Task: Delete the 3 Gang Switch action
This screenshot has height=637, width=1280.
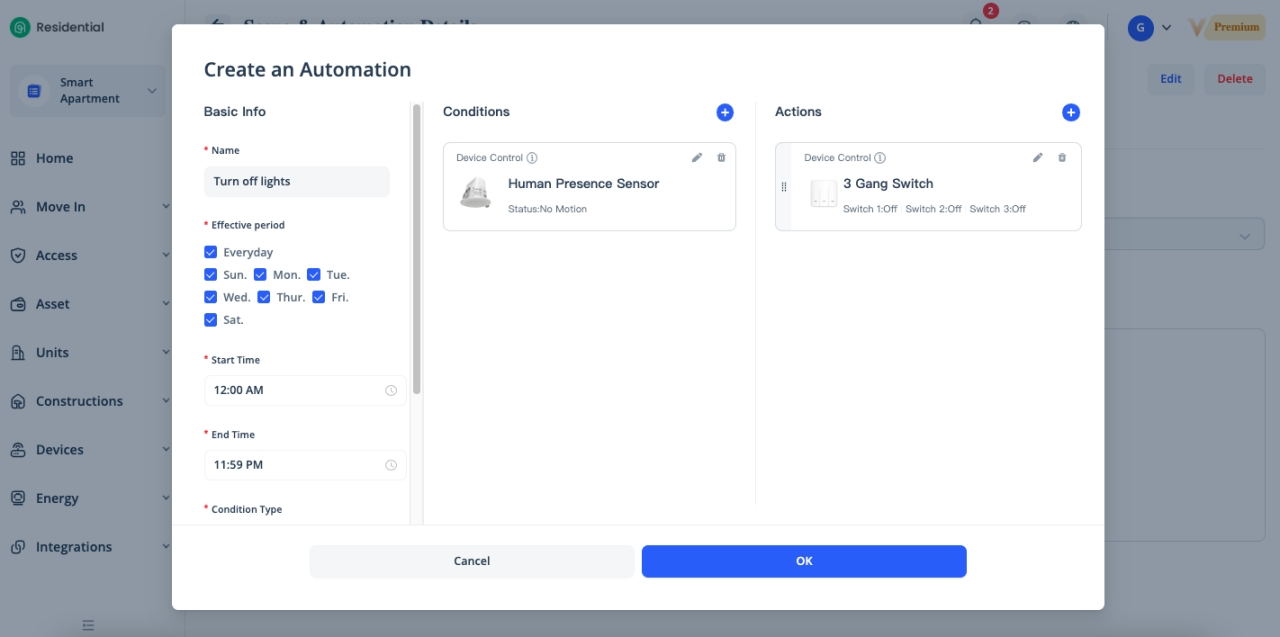Action: (1062, 158)
